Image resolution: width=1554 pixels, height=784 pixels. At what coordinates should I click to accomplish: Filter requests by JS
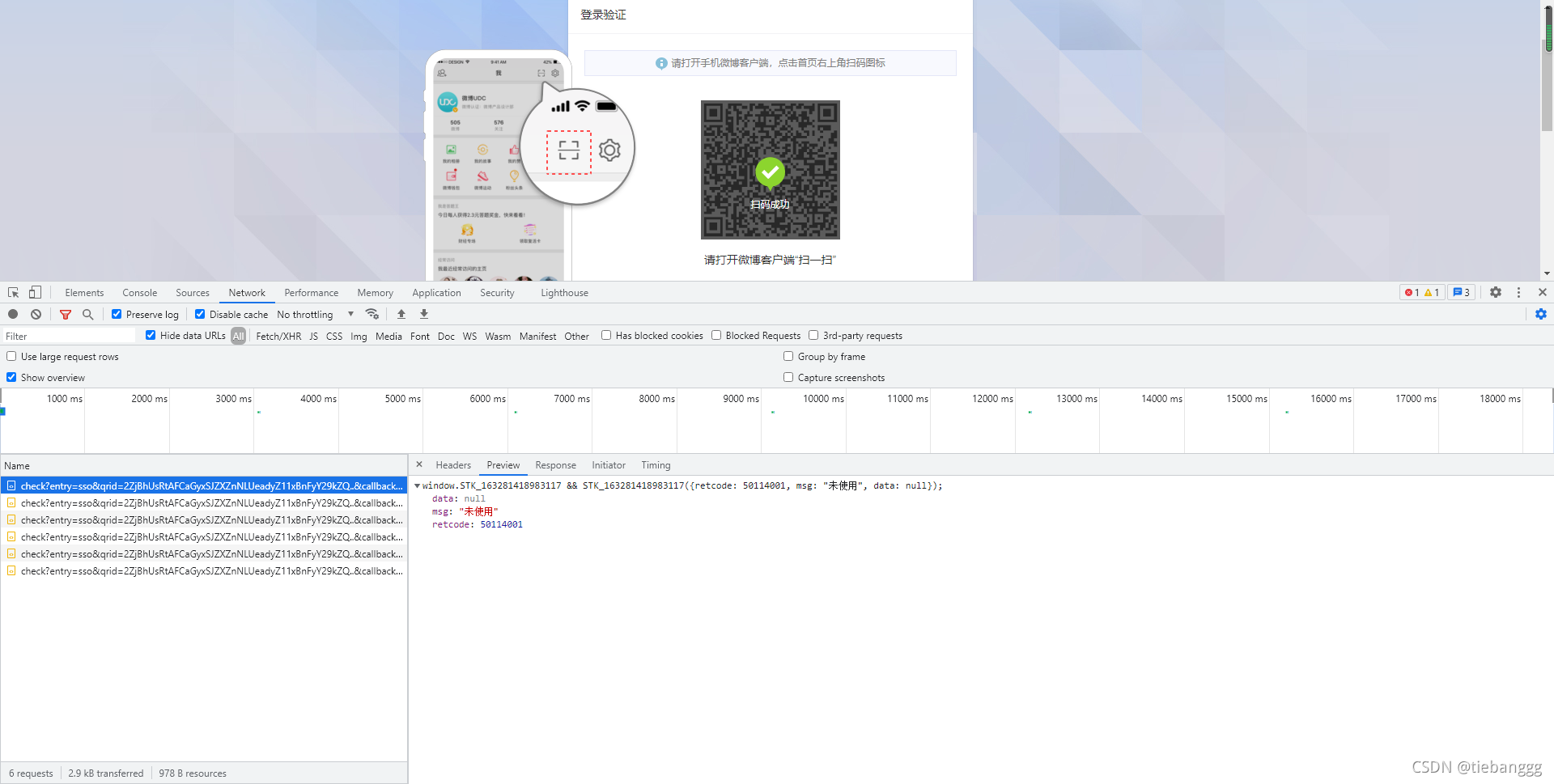pos(314,337)
